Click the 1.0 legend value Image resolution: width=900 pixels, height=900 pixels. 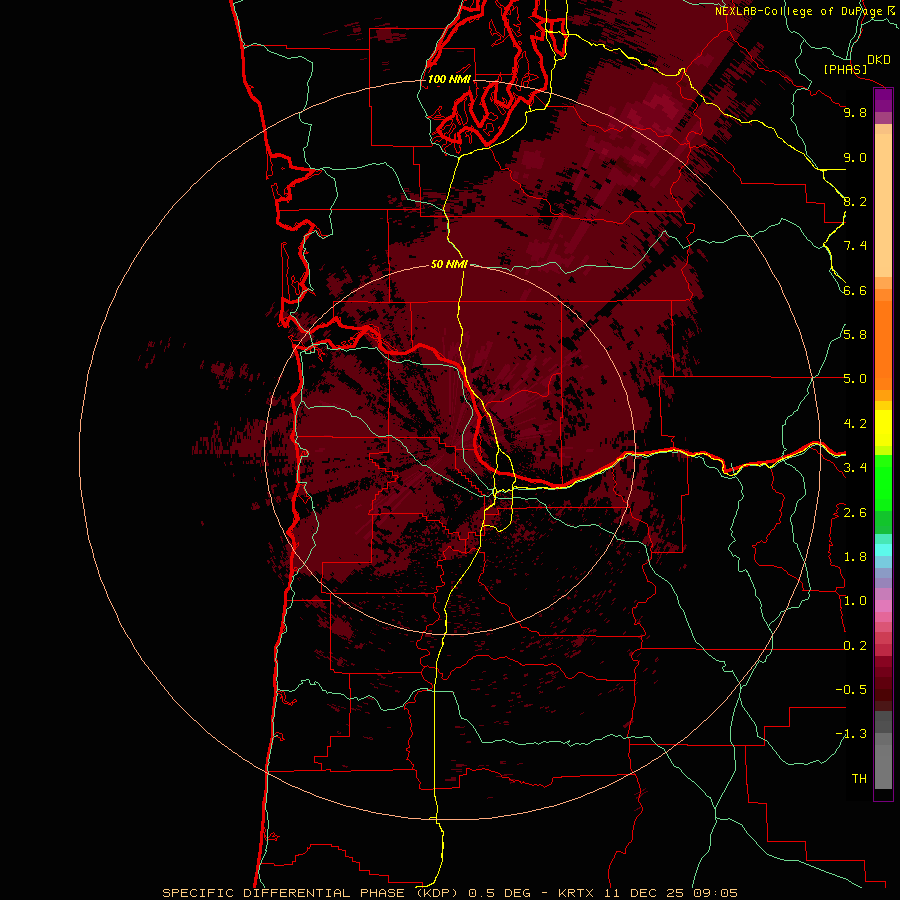click(x=855, y=601)
